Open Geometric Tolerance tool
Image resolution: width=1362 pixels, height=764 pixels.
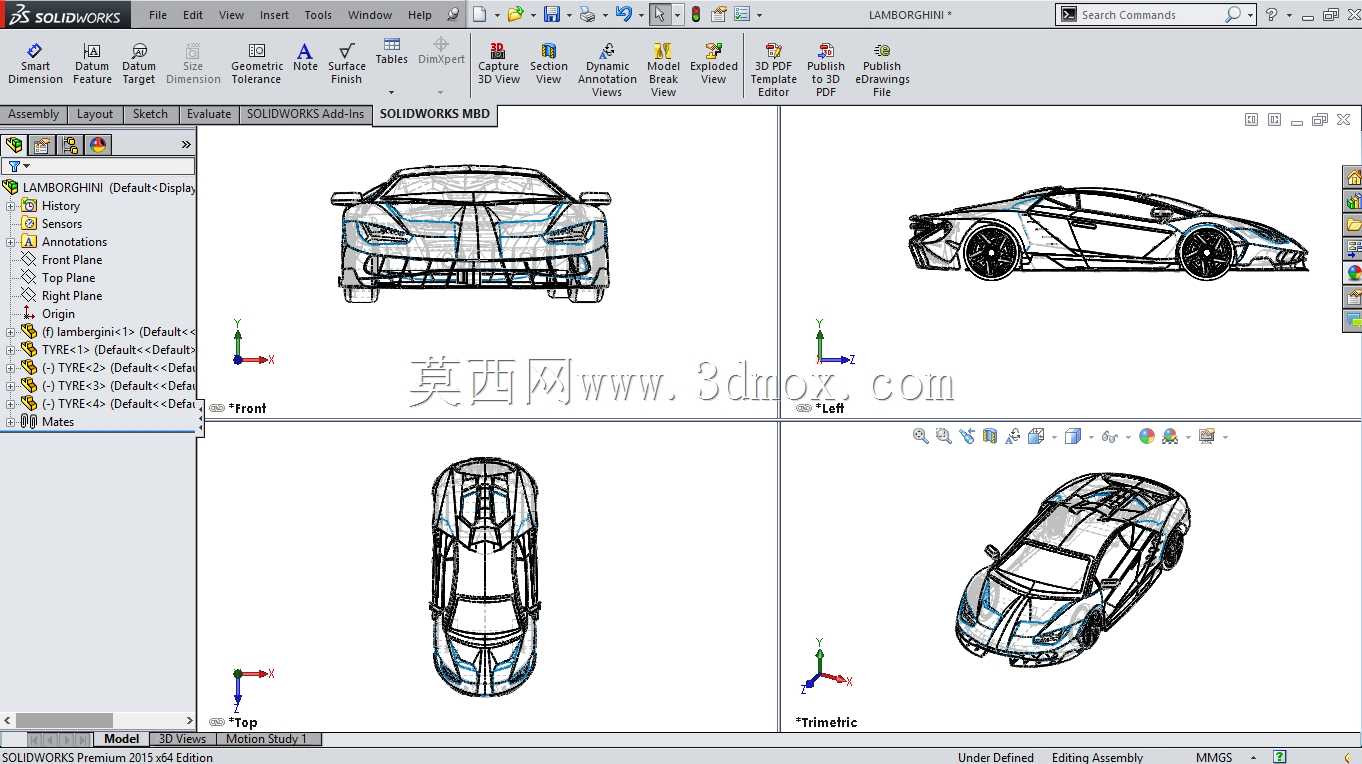pyautogui.click(x=257, y=64)
